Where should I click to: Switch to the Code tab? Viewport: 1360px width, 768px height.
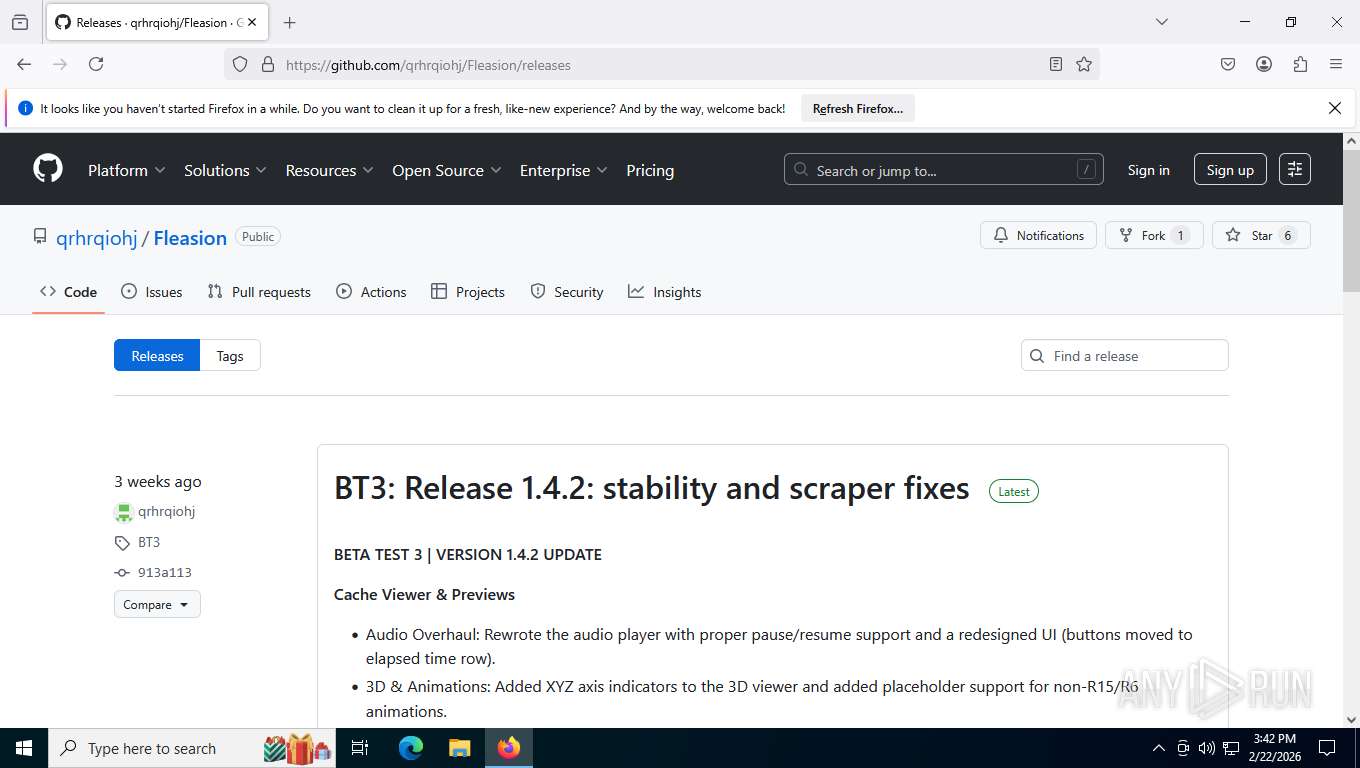click(x=68, y=292)
